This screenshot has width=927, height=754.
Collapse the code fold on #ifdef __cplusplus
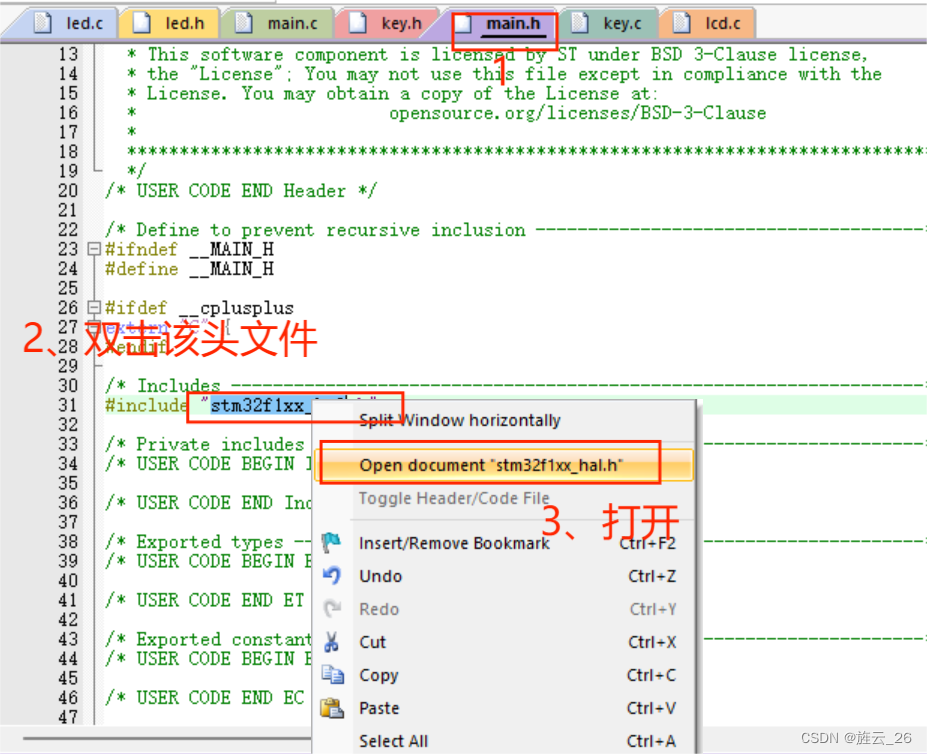[92, 307]
